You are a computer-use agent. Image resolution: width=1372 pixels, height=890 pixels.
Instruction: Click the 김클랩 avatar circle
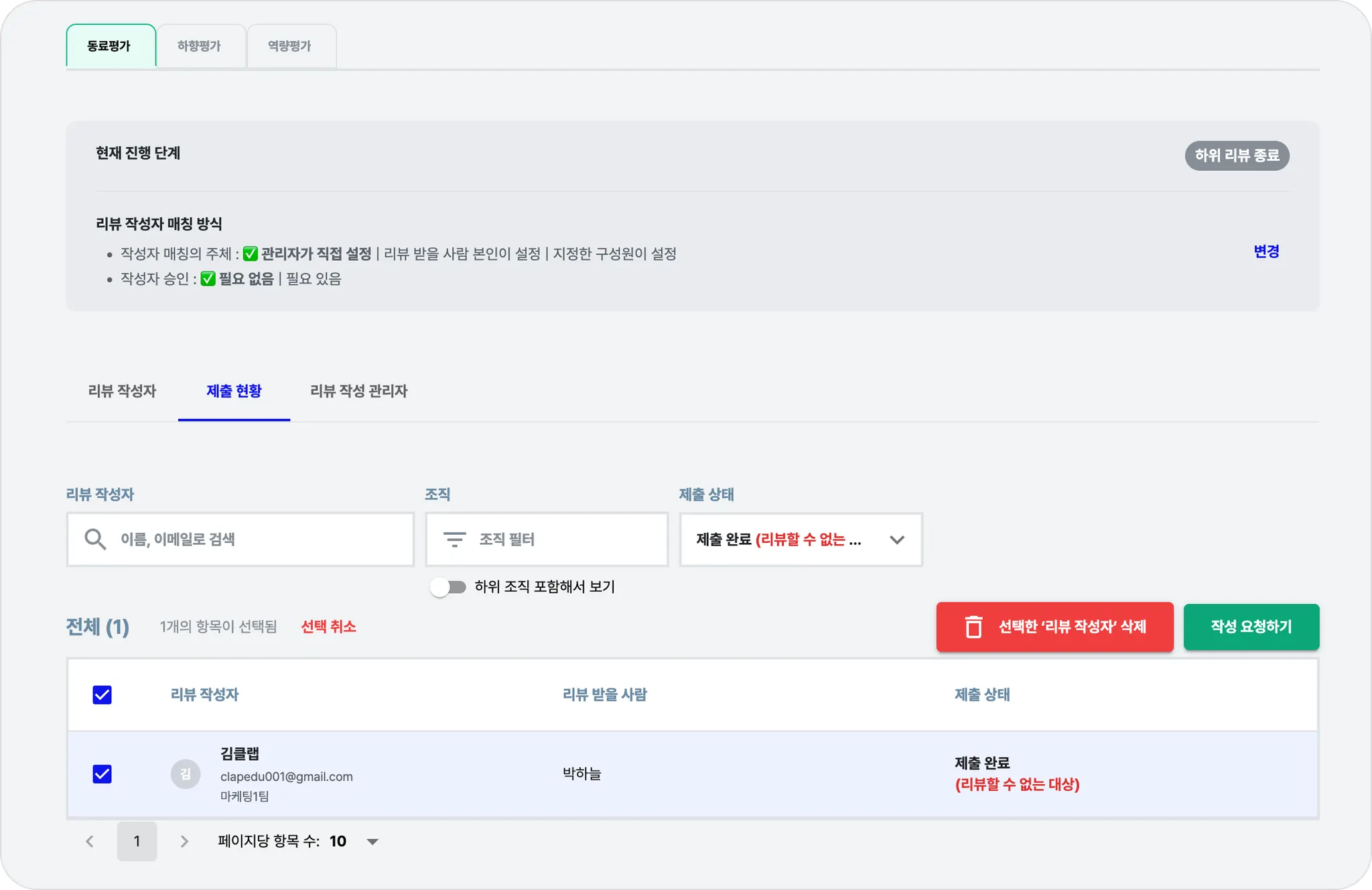186,774
